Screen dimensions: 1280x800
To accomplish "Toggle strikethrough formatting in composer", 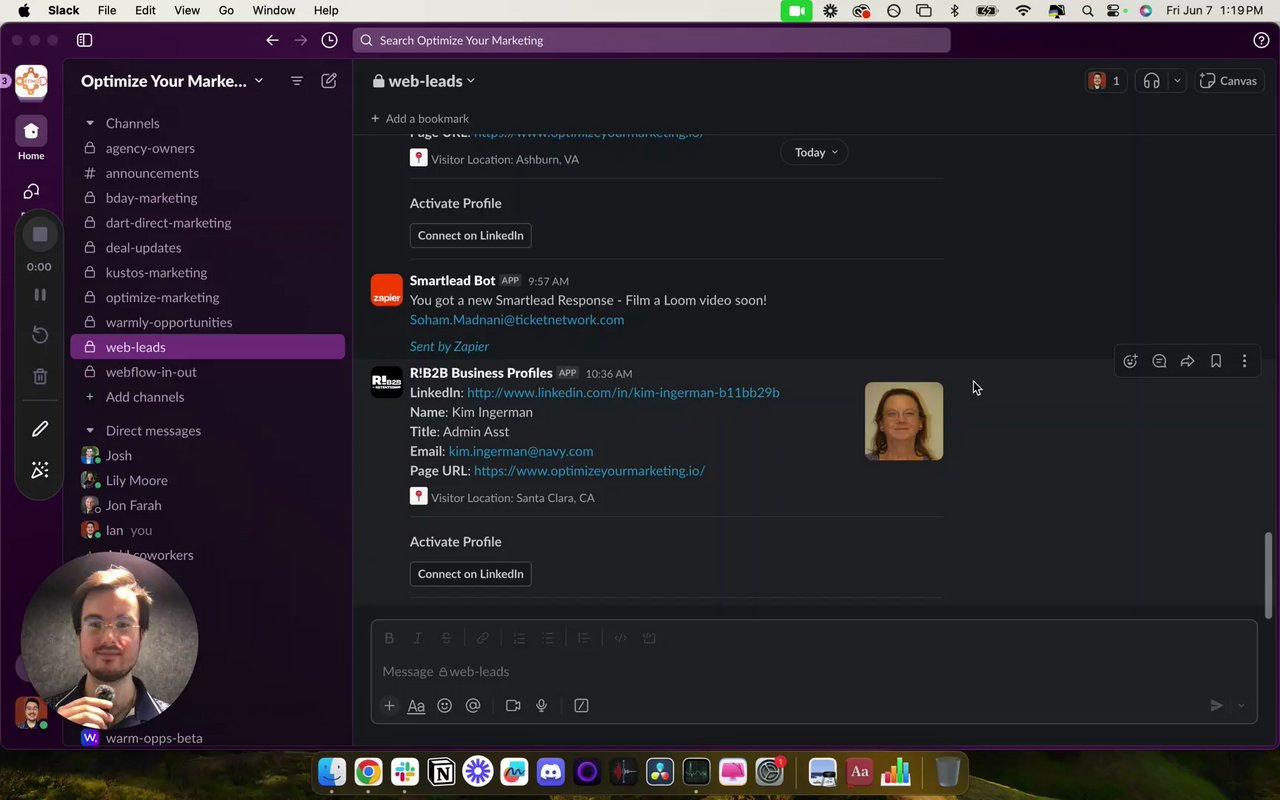I will (446, 638).
